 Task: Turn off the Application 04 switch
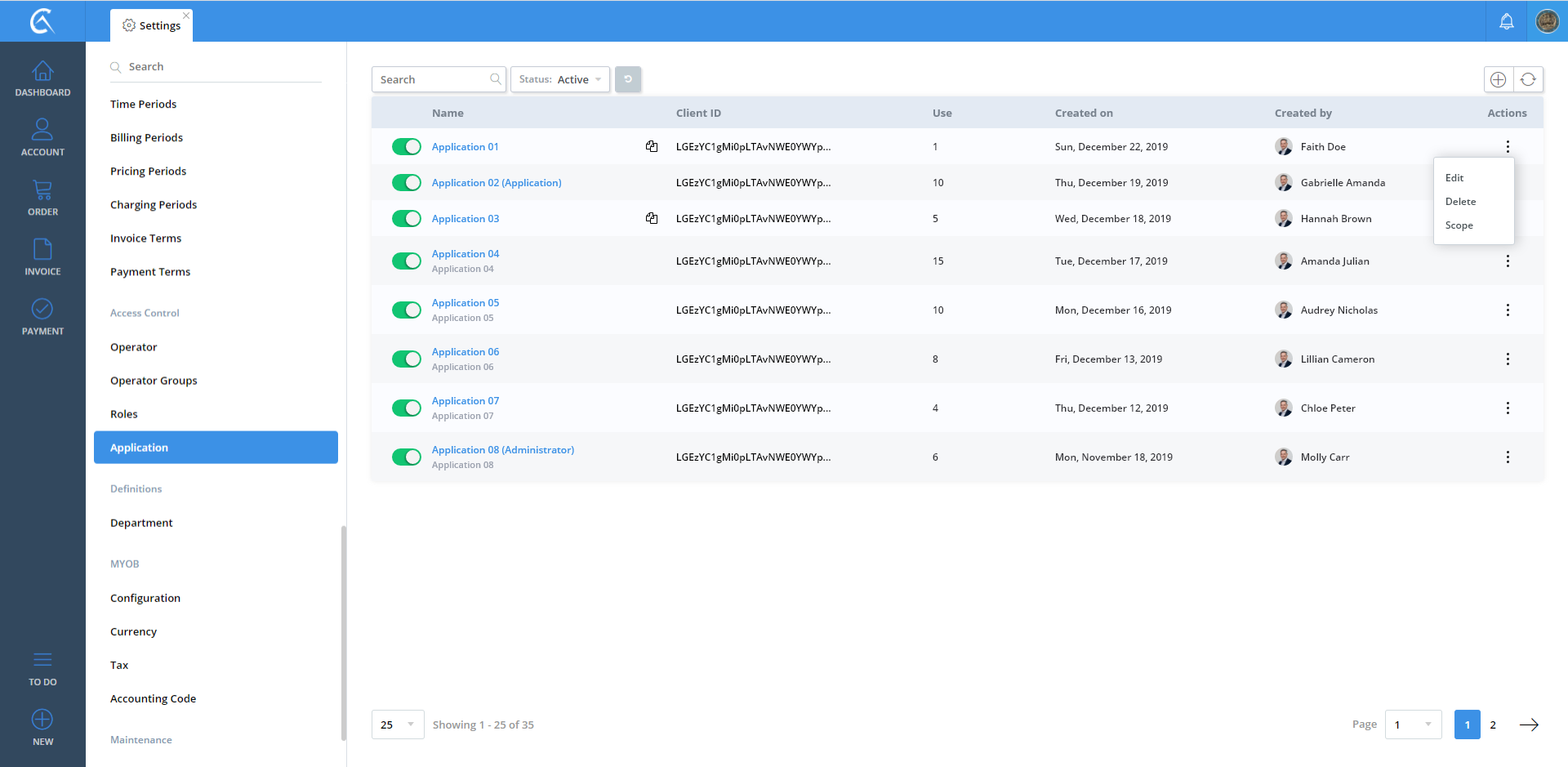tap(406, 261)
